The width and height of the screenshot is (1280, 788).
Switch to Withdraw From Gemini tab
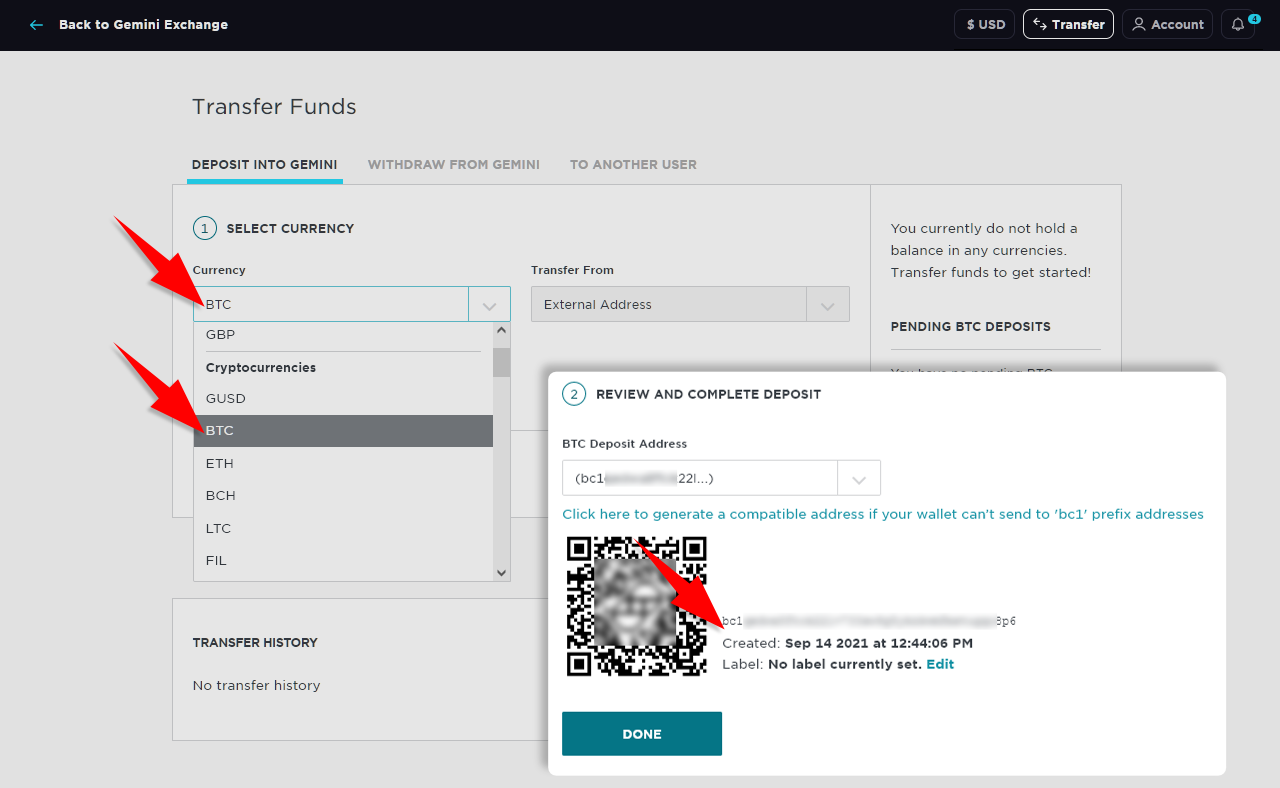point(454,165)
